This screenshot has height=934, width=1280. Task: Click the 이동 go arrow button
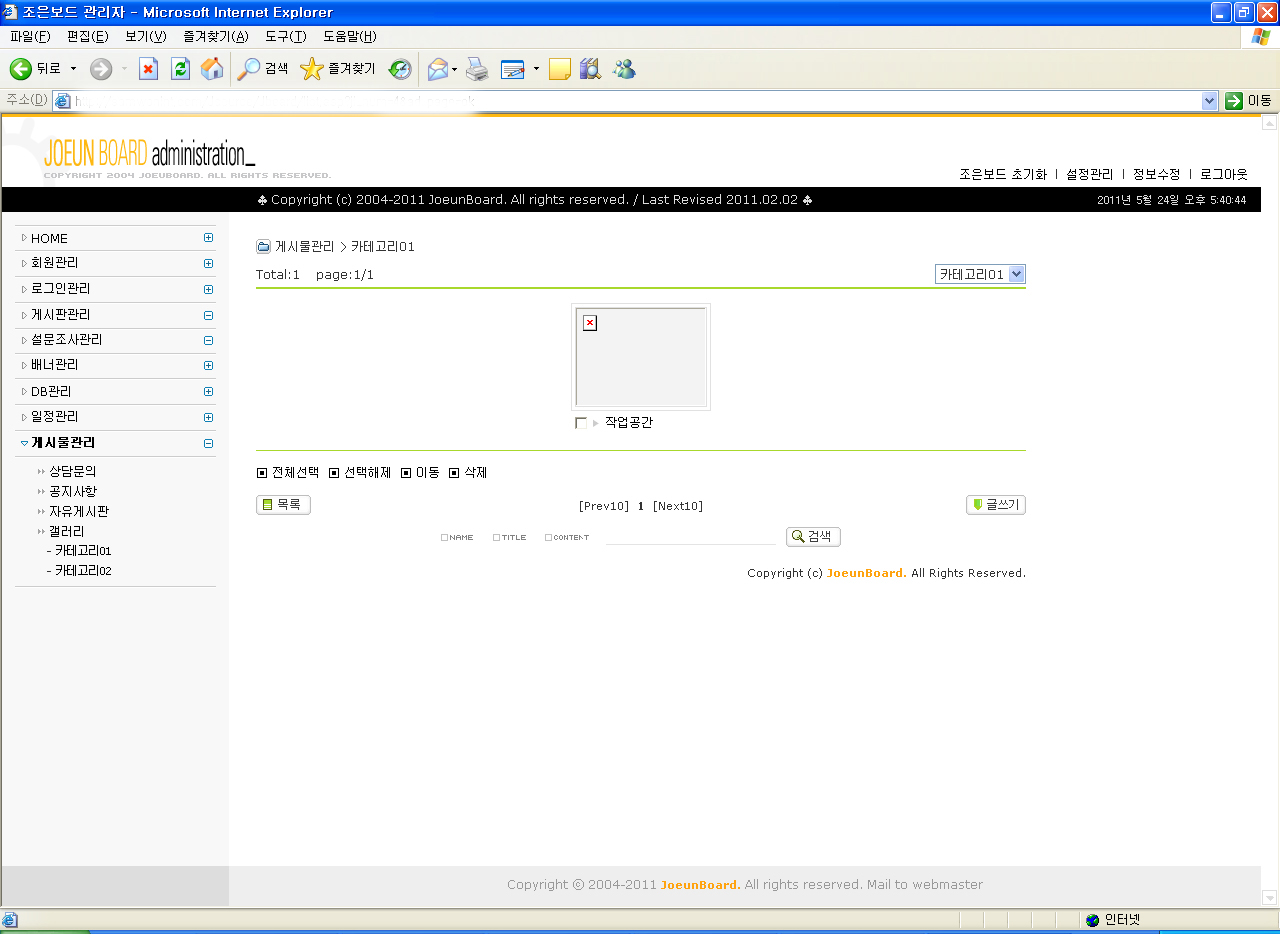[x=1249, y=100]
